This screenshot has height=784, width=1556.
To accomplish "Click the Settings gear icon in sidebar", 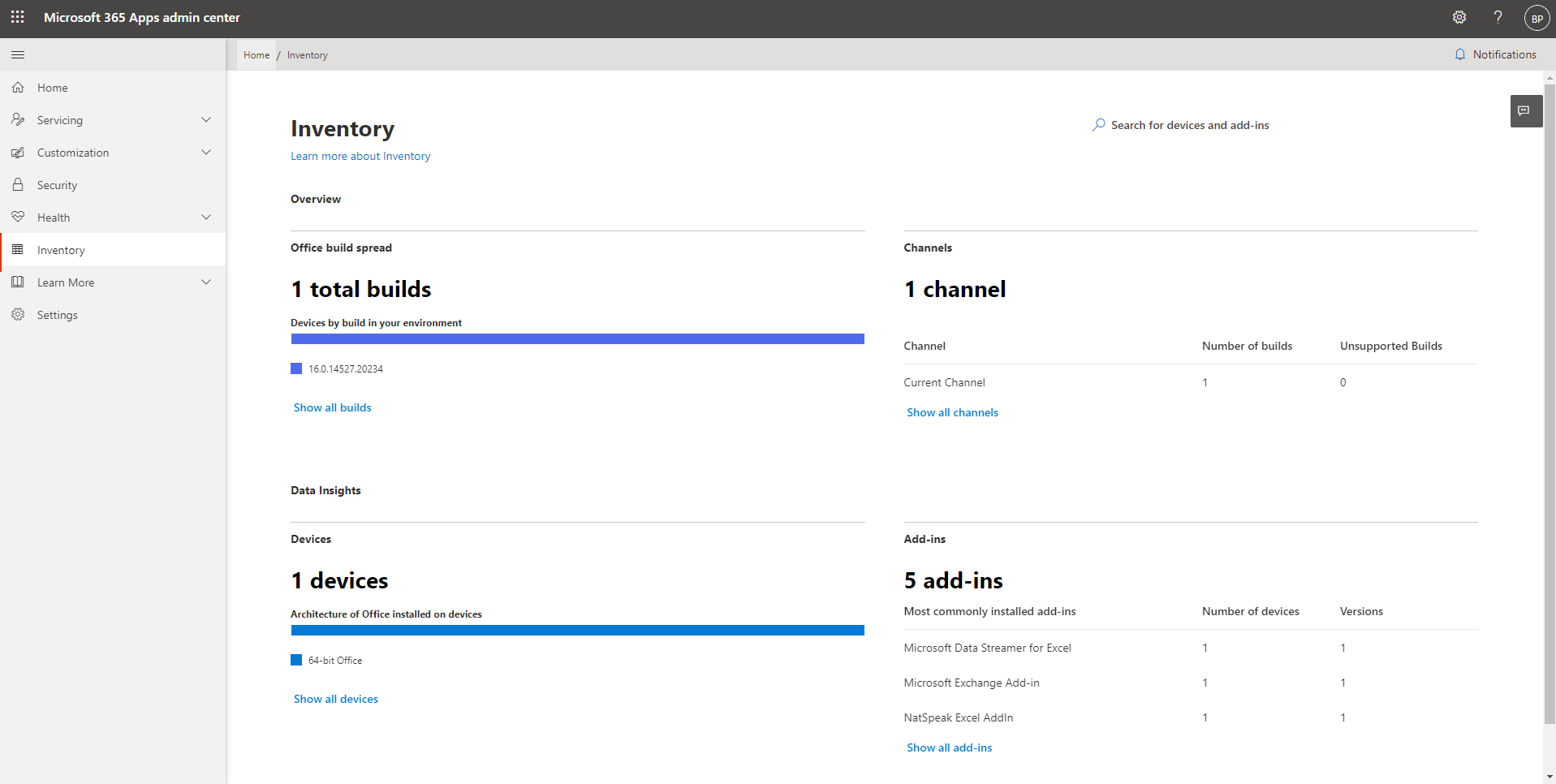I will pos(18,314).
